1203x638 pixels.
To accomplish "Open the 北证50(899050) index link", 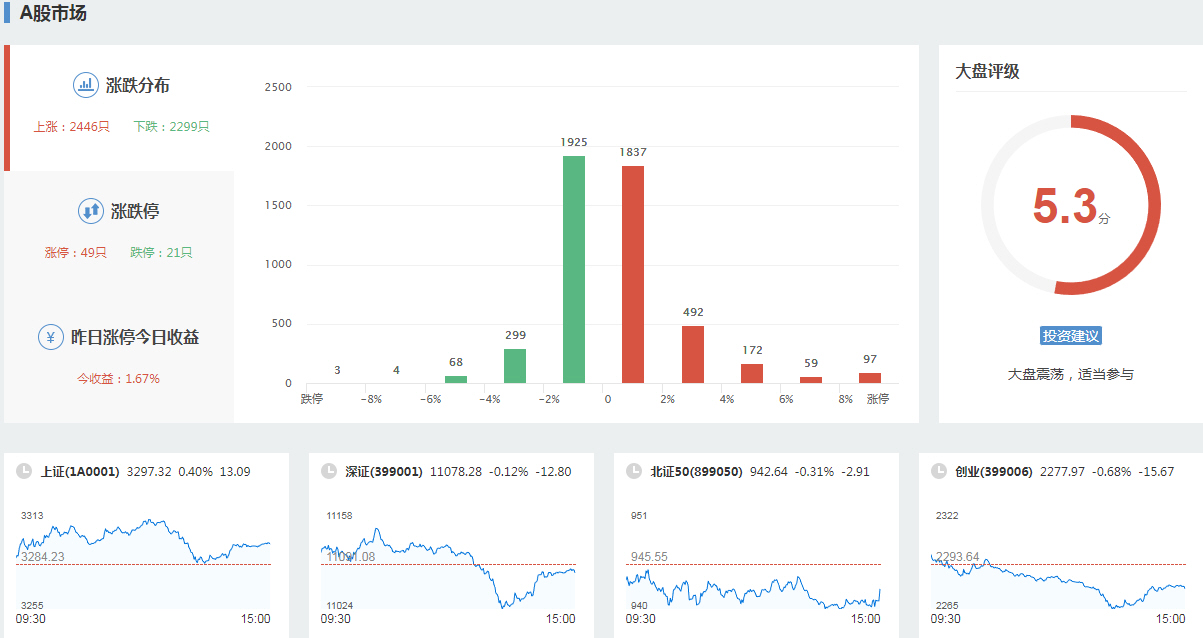I will point(696,472).
